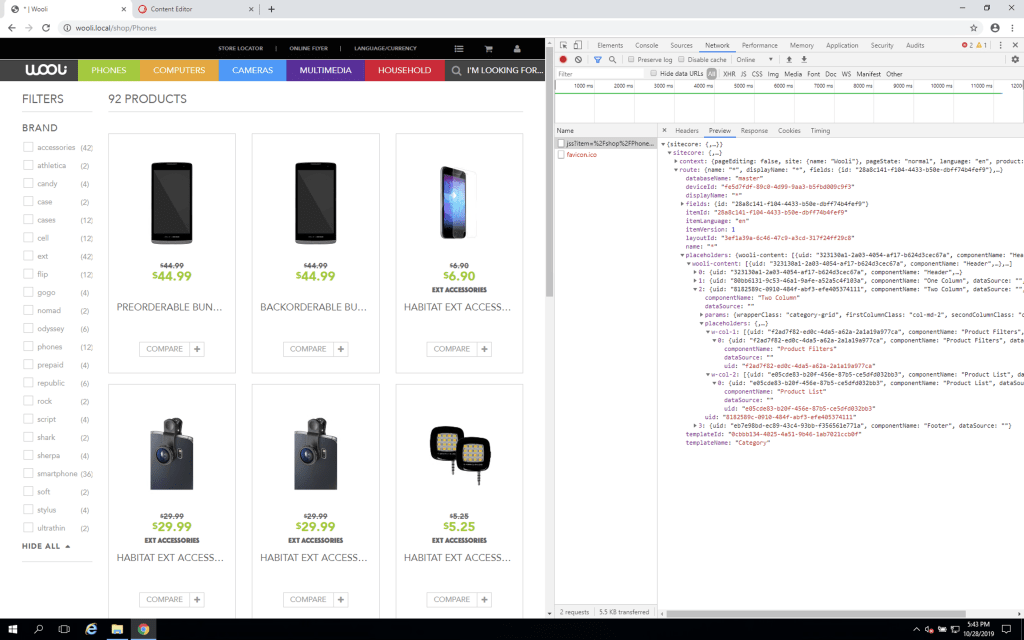Select the favicon.ico request row
Viewport: 1024px width, 640px height.
pos(583,153)
